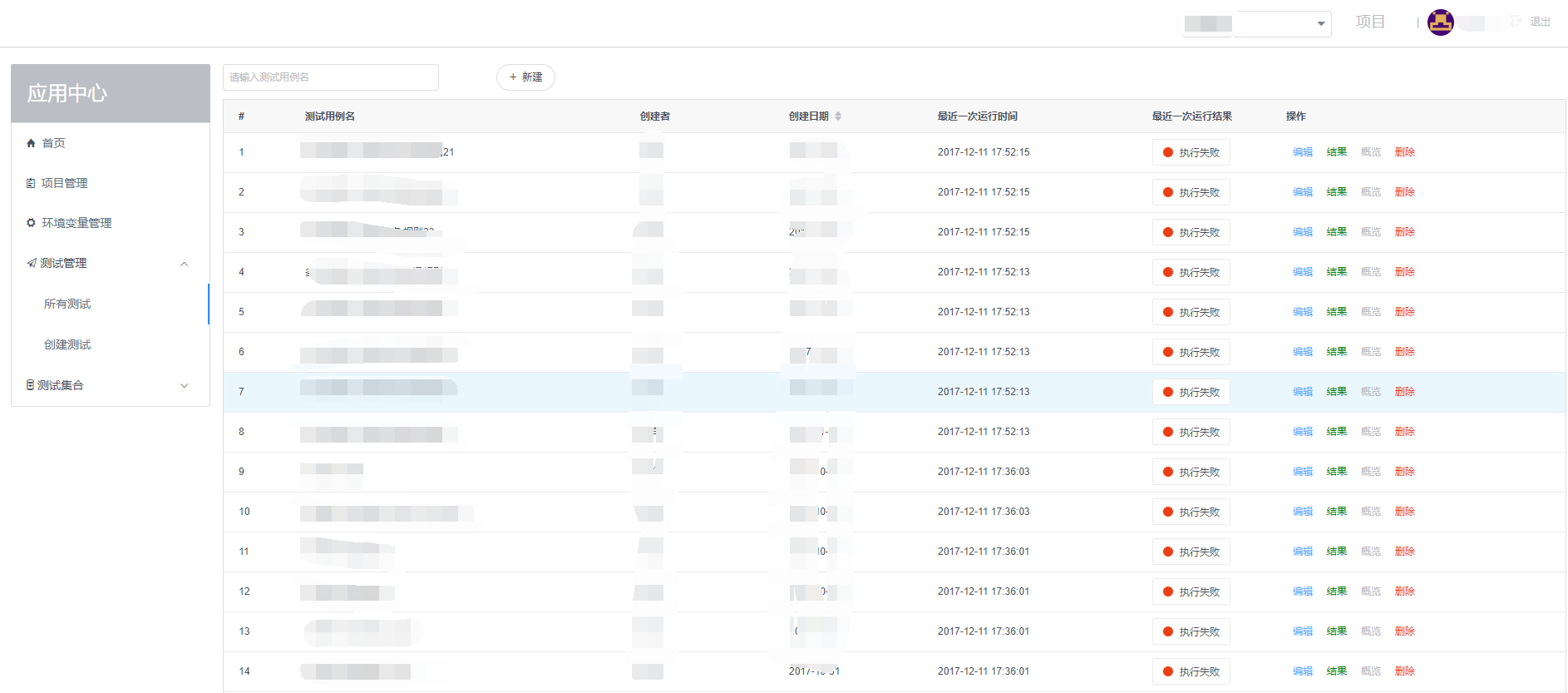The width and height of the screenshot is (1568, 693).
Task: Click the 项目管理 clipboard icon
Action: coord(31,183)
